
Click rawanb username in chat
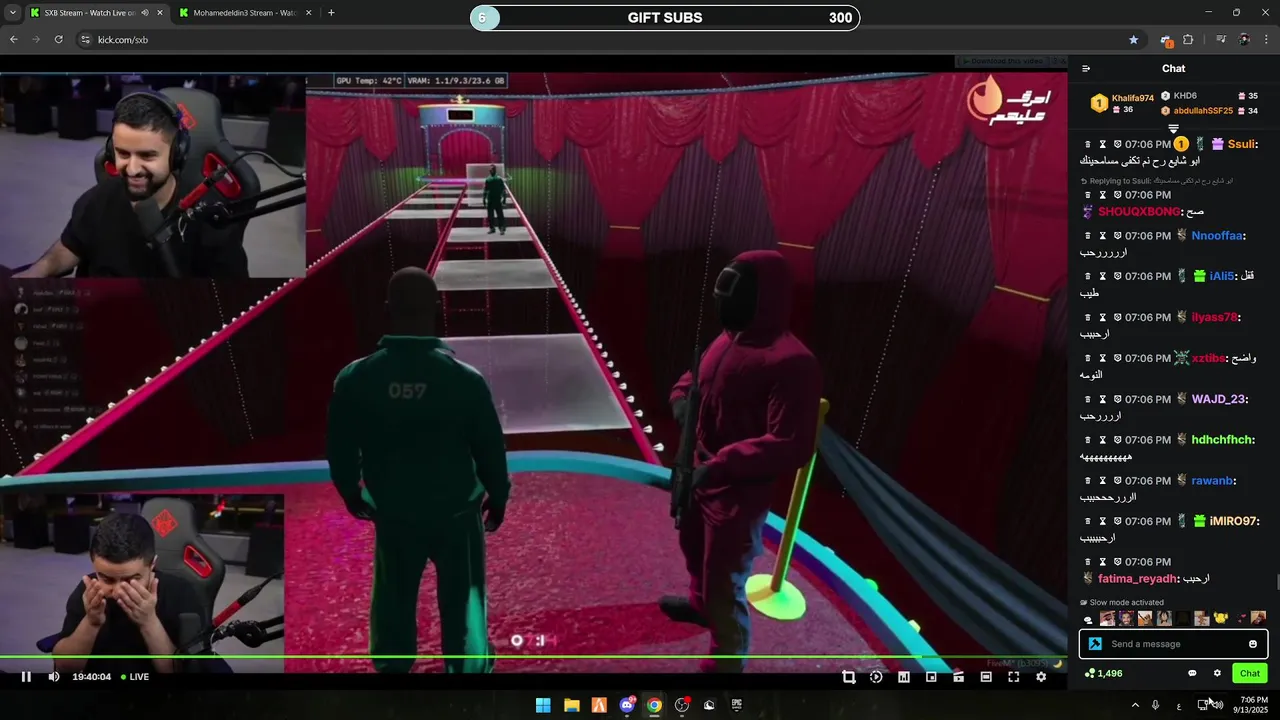click(x=1212, y=481)
